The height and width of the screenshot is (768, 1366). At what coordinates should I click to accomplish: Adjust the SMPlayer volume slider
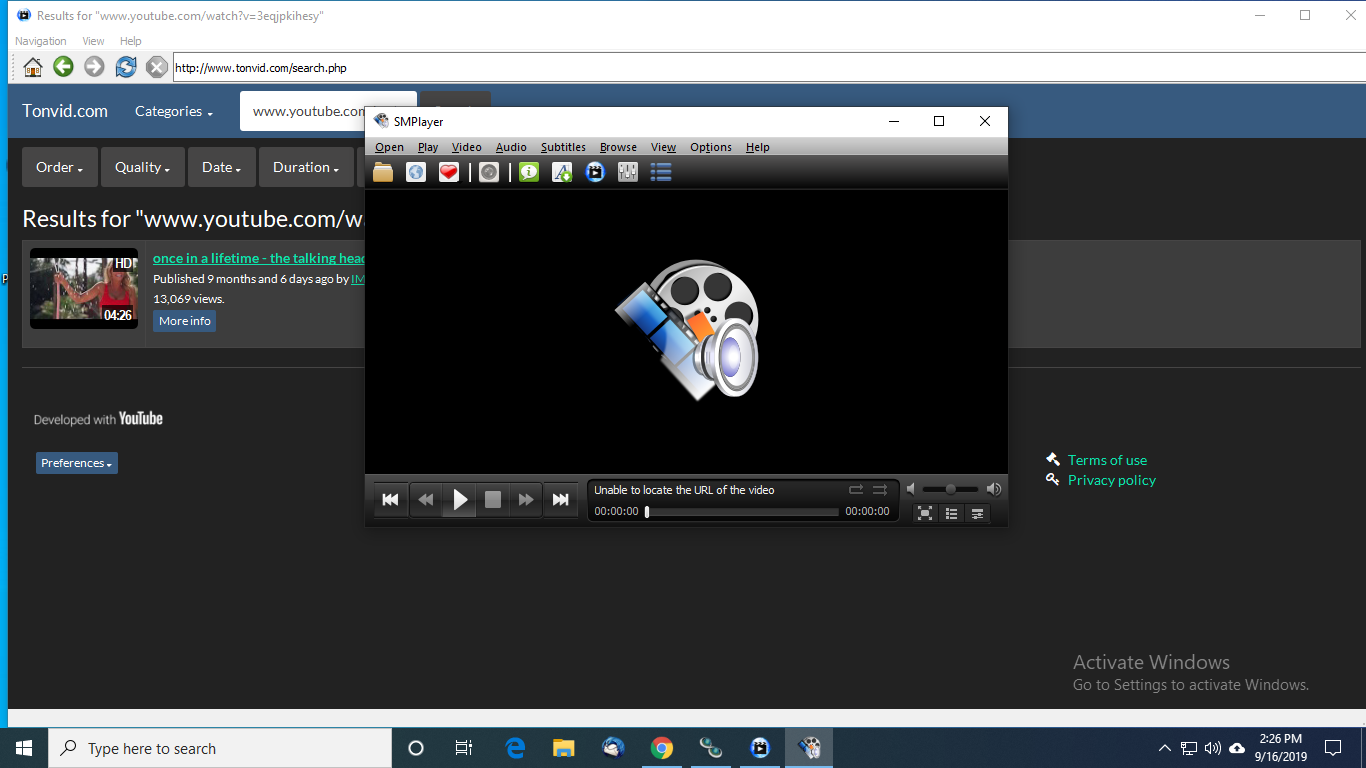pos(950,489)
